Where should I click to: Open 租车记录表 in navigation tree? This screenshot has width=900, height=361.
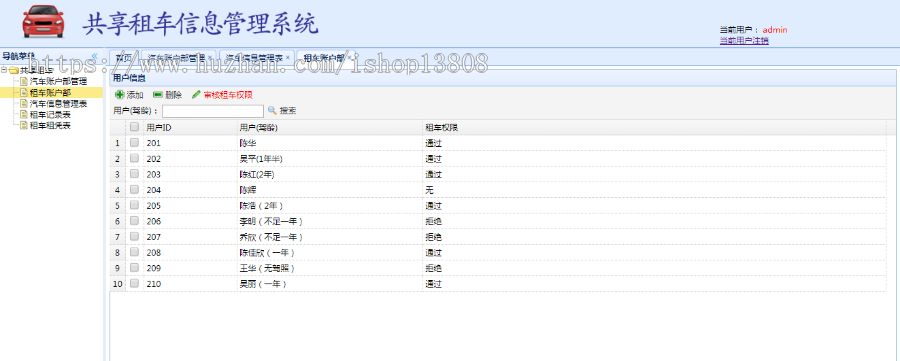[51, 114]
